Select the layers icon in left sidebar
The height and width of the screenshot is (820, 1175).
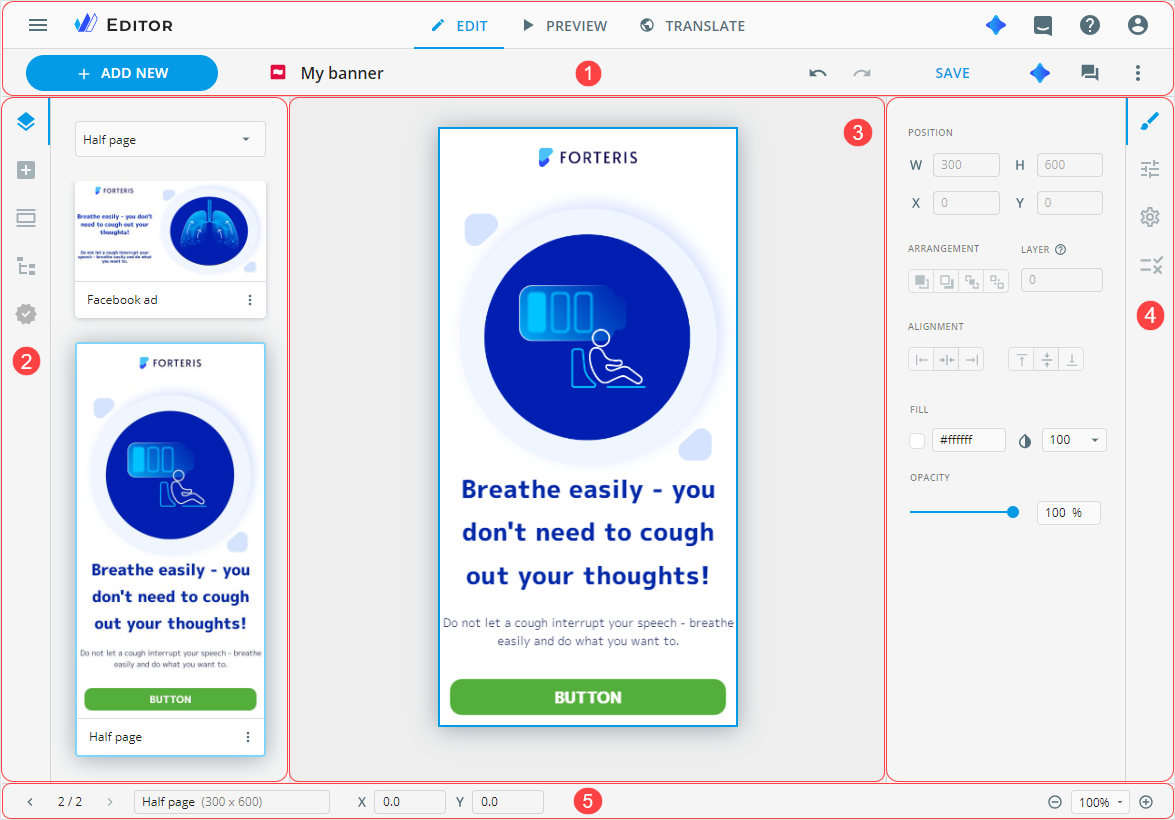[26, 122]
